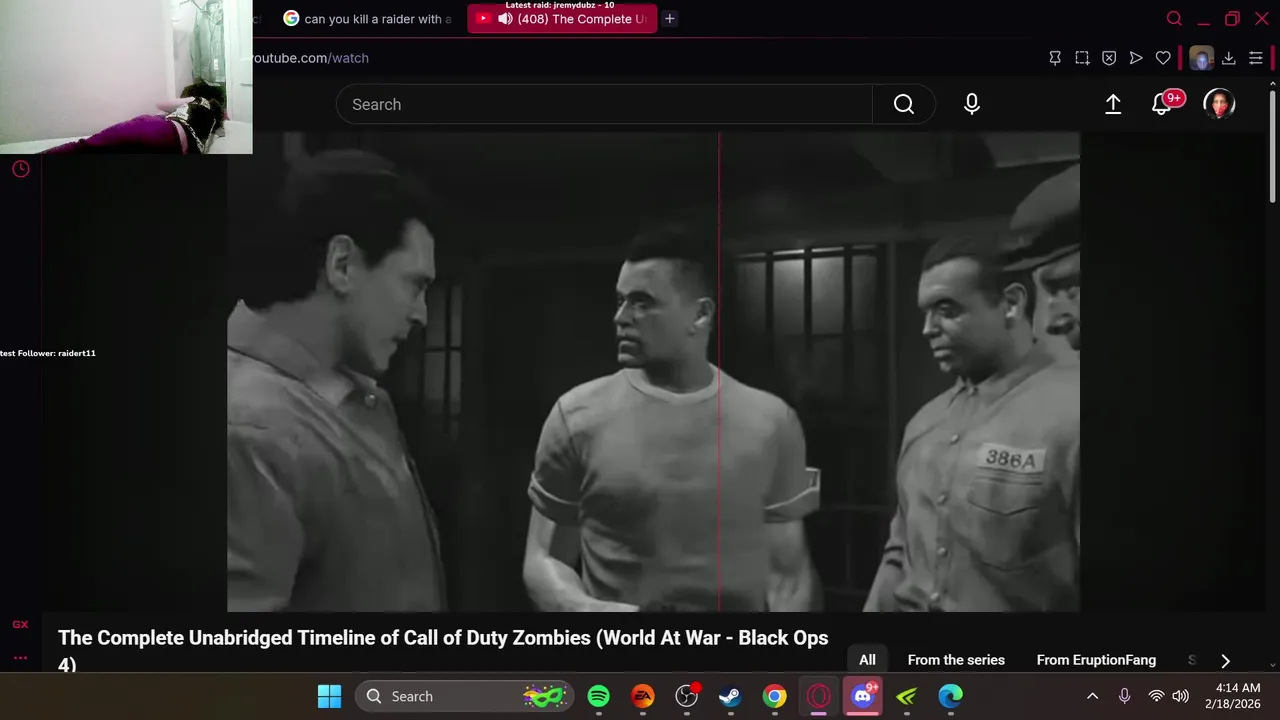The height and width of the screenshot is (720, 1280).
Task: Click the video player to pause
Action: (x=653, y=372)
